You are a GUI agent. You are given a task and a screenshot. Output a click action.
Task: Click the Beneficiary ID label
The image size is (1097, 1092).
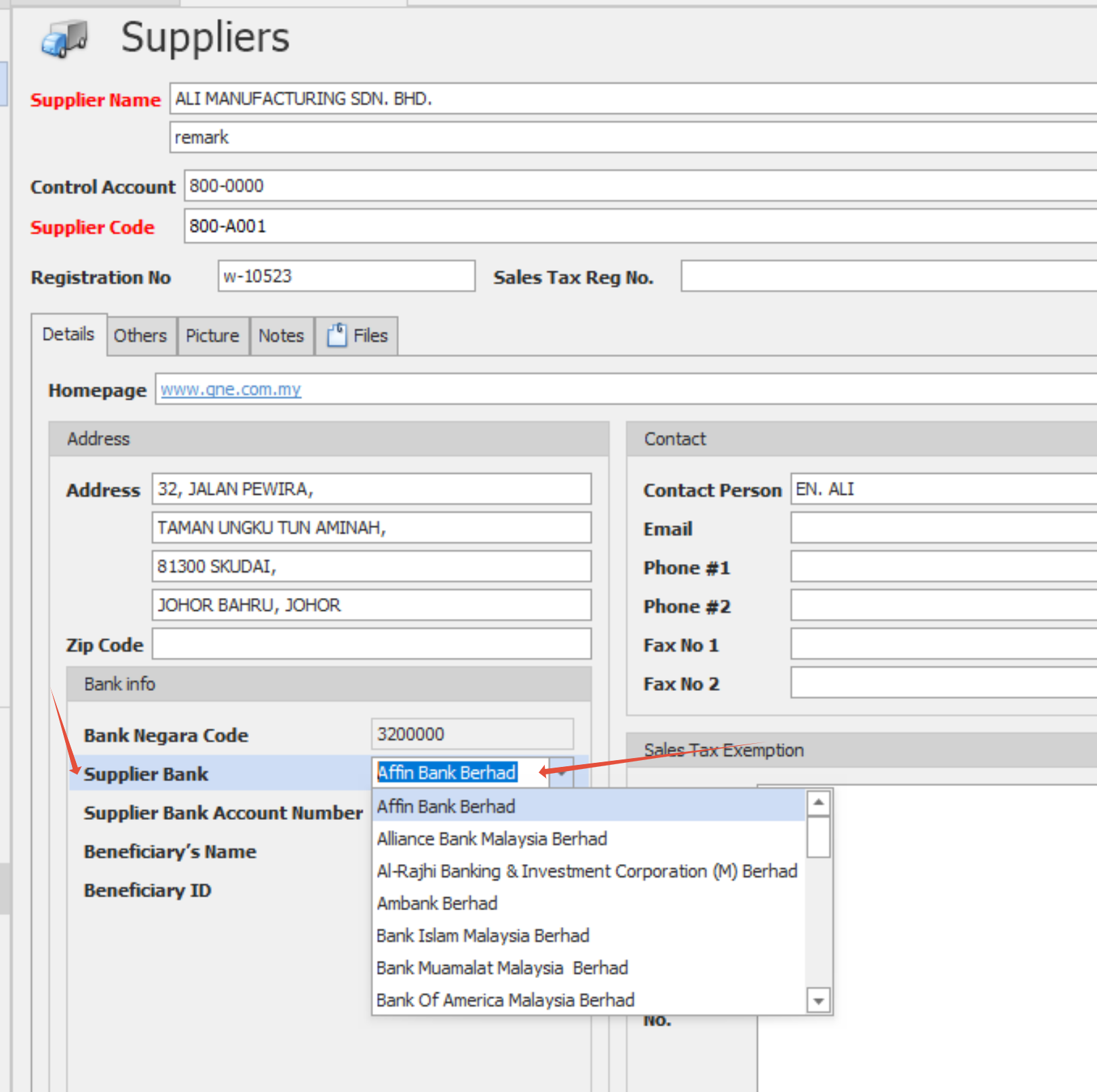tap(148, 890)
